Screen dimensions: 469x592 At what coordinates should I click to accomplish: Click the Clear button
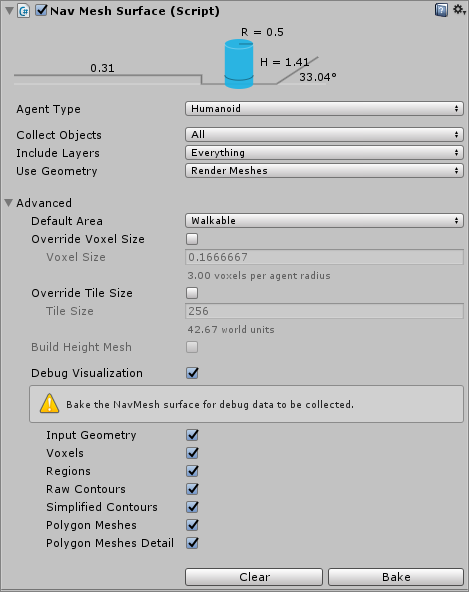click(x=254, y=577)
